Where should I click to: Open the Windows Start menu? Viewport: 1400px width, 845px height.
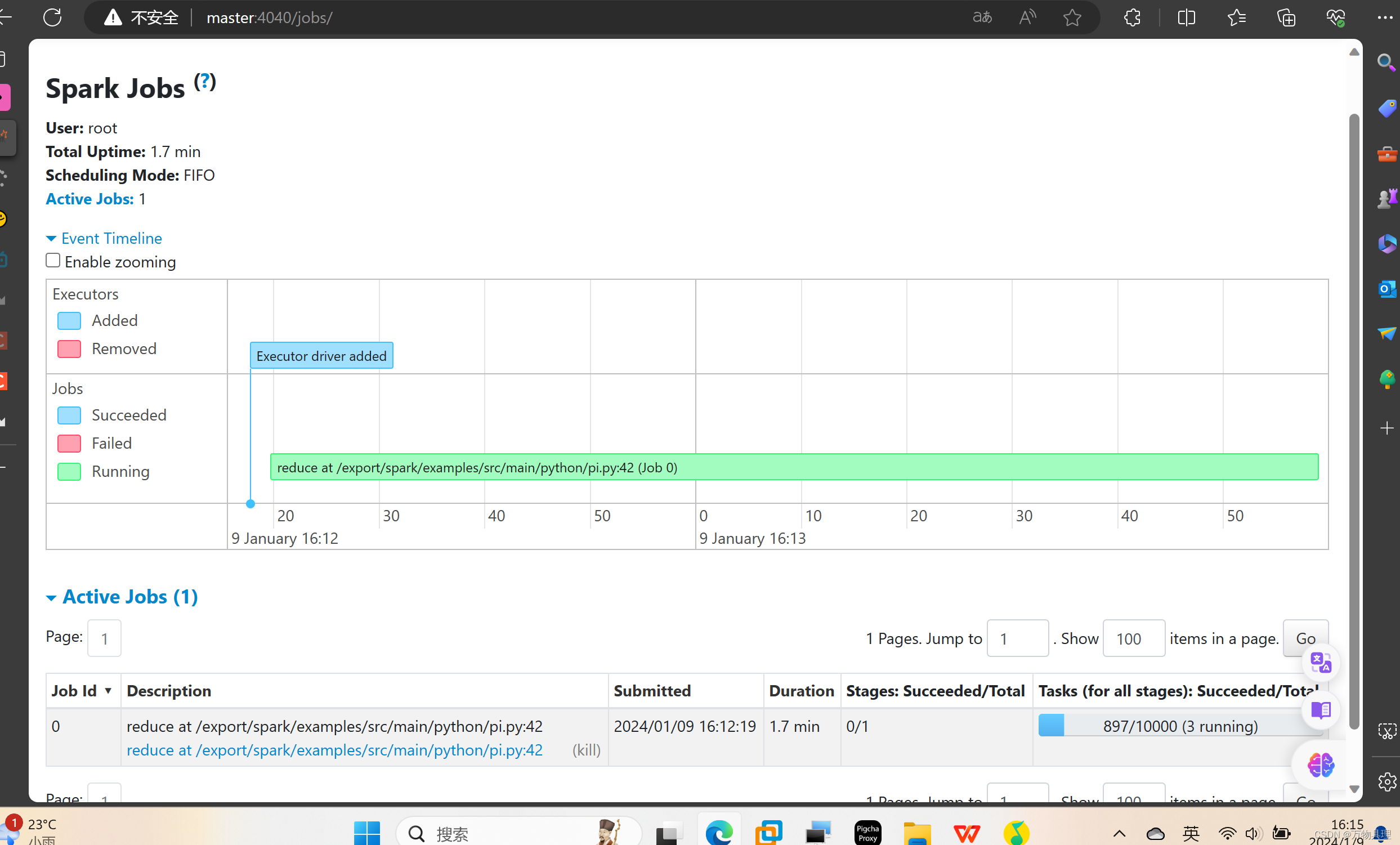pos(366,833)
